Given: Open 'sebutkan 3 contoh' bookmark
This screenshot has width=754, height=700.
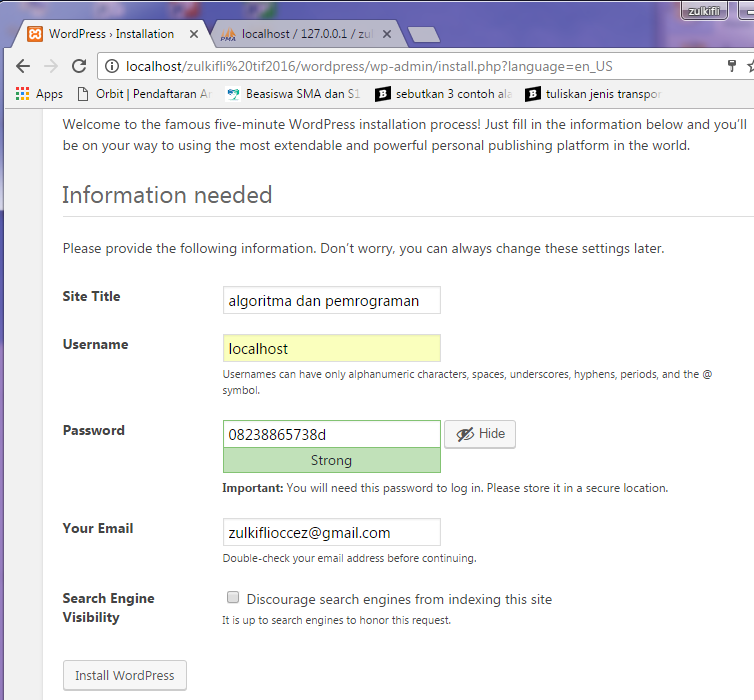Looking at the screenshot, I should coord(443,94).
